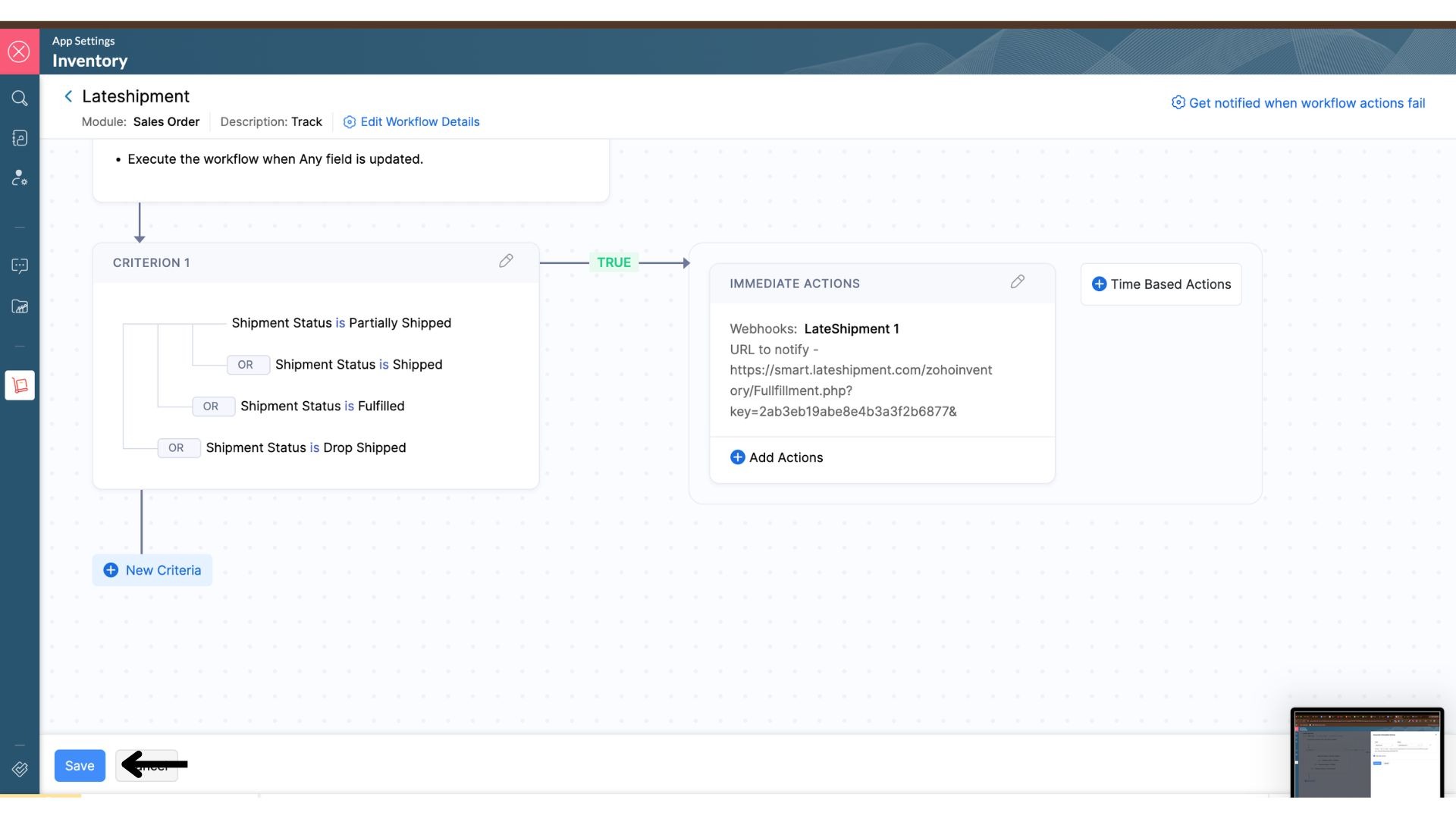Click the notebook icon in sidebar
Viewport: 1456px width, 819px height.
(x=20, y=138)
